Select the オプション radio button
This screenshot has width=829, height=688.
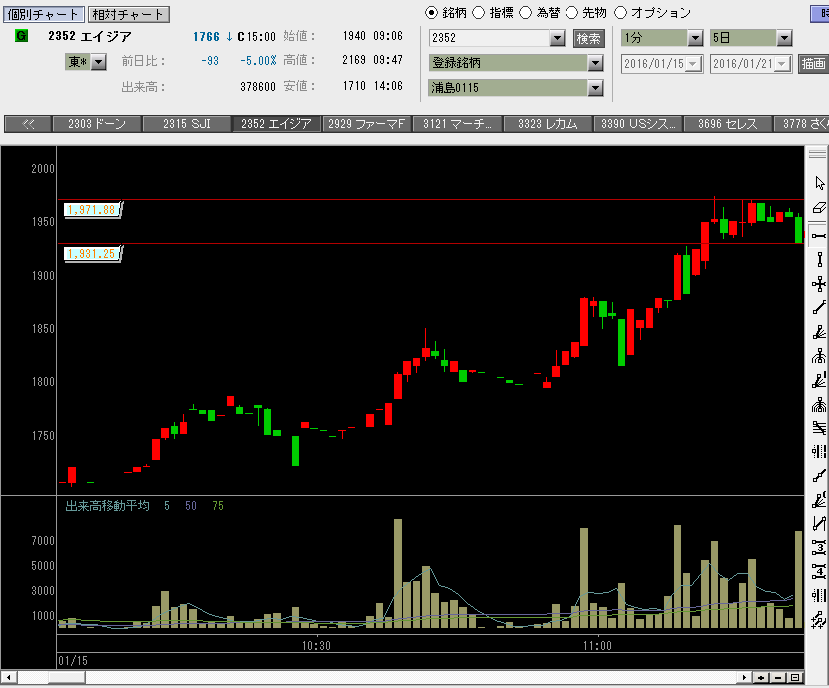(620, 13)
